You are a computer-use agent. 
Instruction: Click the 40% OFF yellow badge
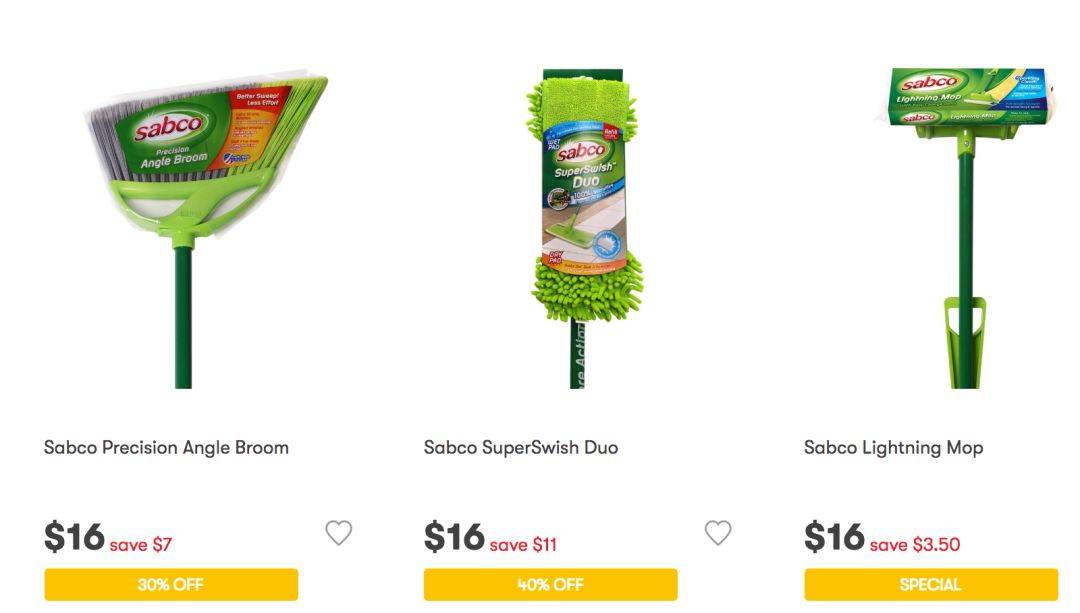[x=550, y=585]
